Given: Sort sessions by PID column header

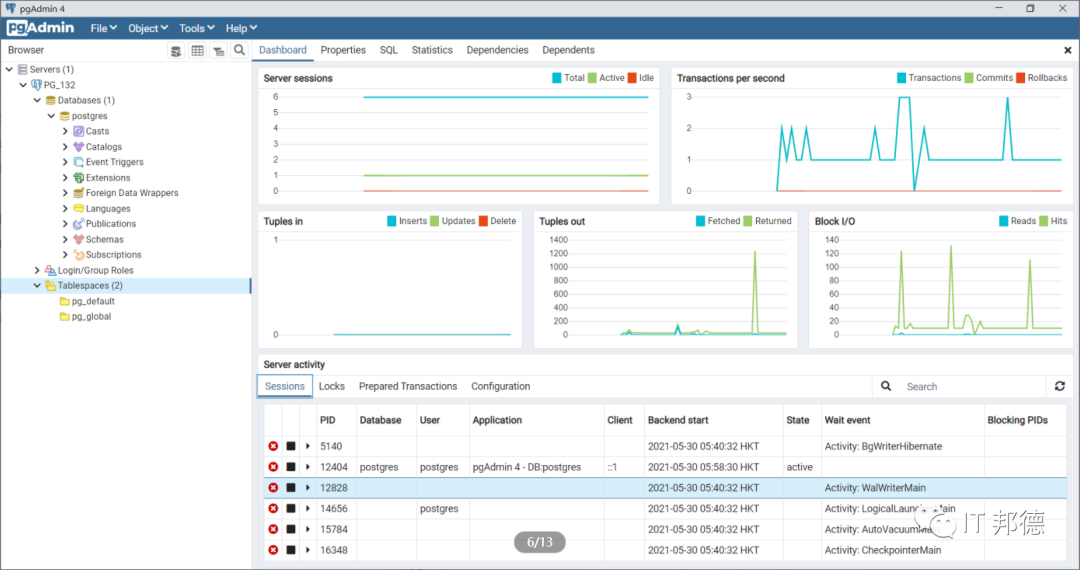Looking at the screenshot, I should click(328, 420).
